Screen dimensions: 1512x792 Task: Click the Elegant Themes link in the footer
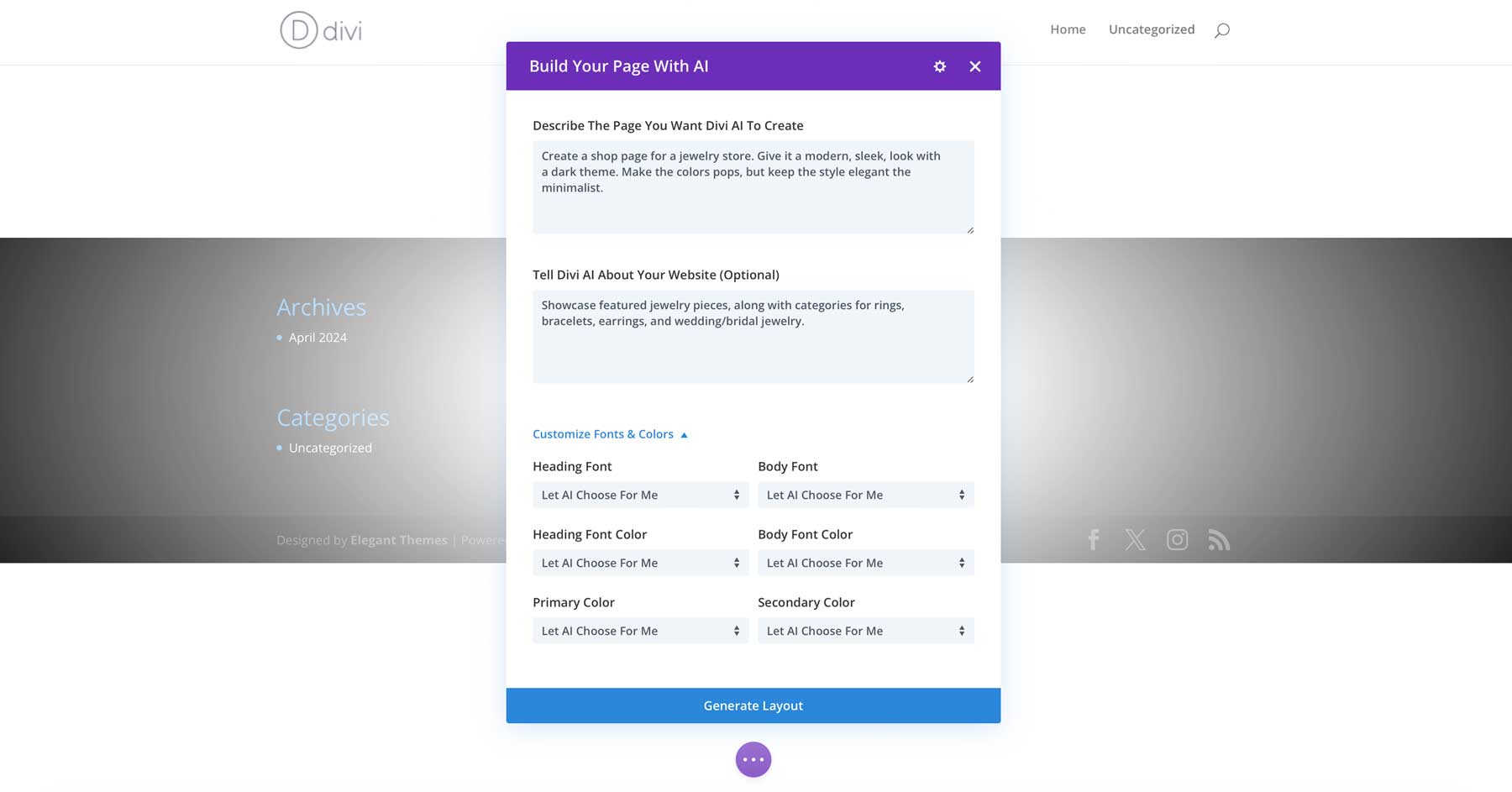point(398,540)
